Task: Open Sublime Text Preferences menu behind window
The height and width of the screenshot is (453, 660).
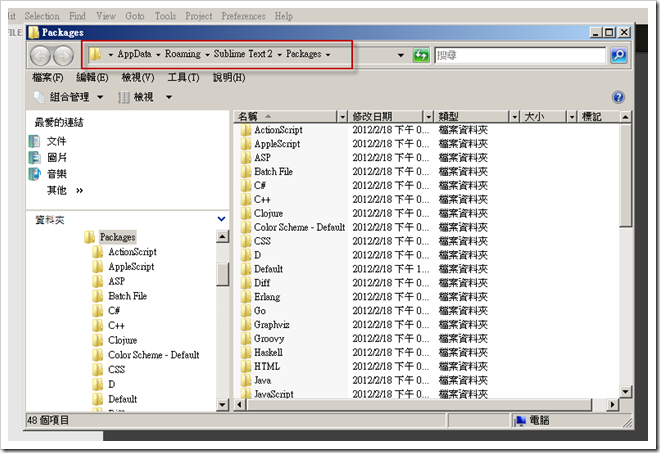Action: pyautogui.click(x=243, y=16)
